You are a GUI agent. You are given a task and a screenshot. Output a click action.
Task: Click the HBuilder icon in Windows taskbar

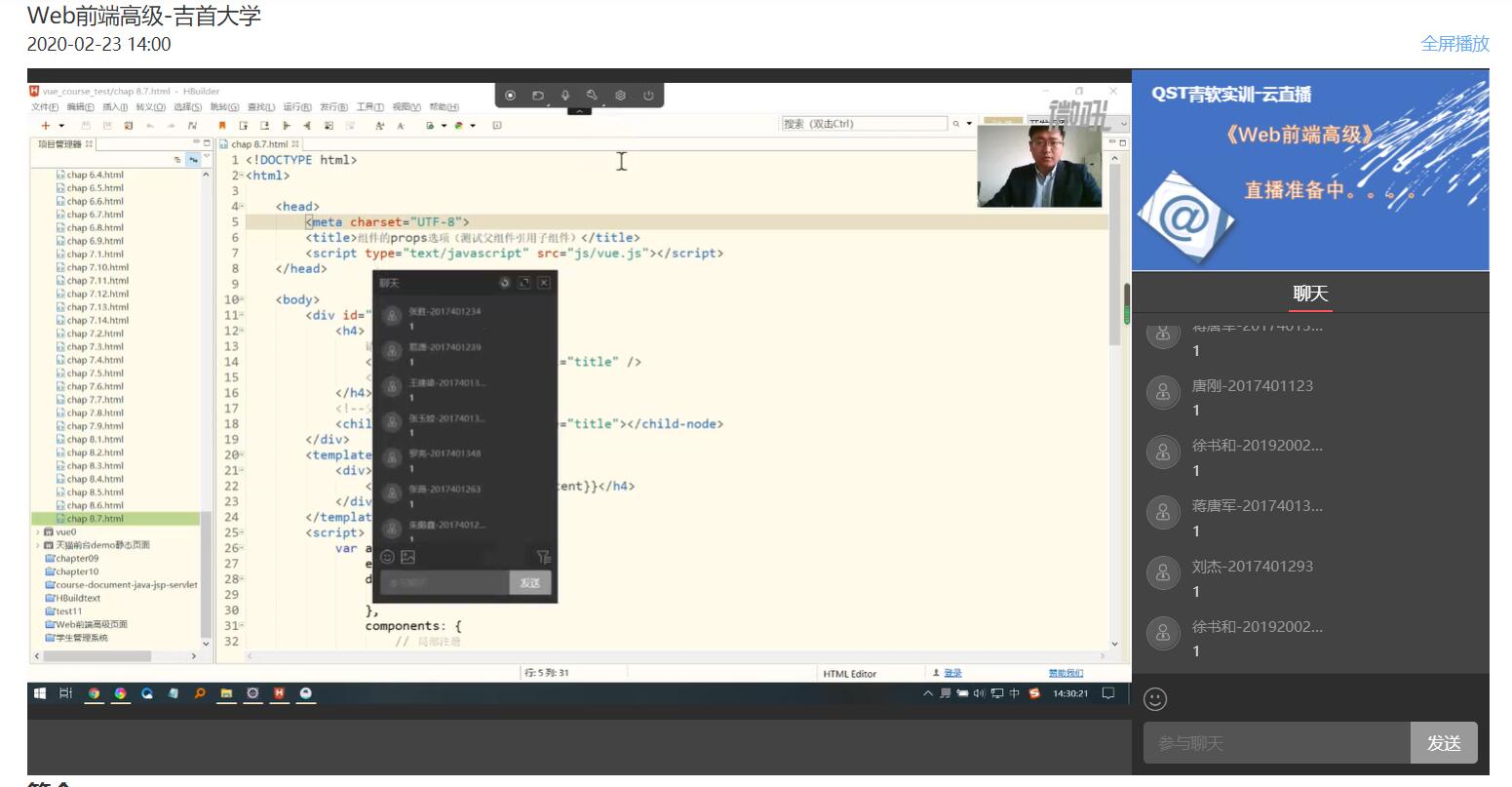coord(279,693)
